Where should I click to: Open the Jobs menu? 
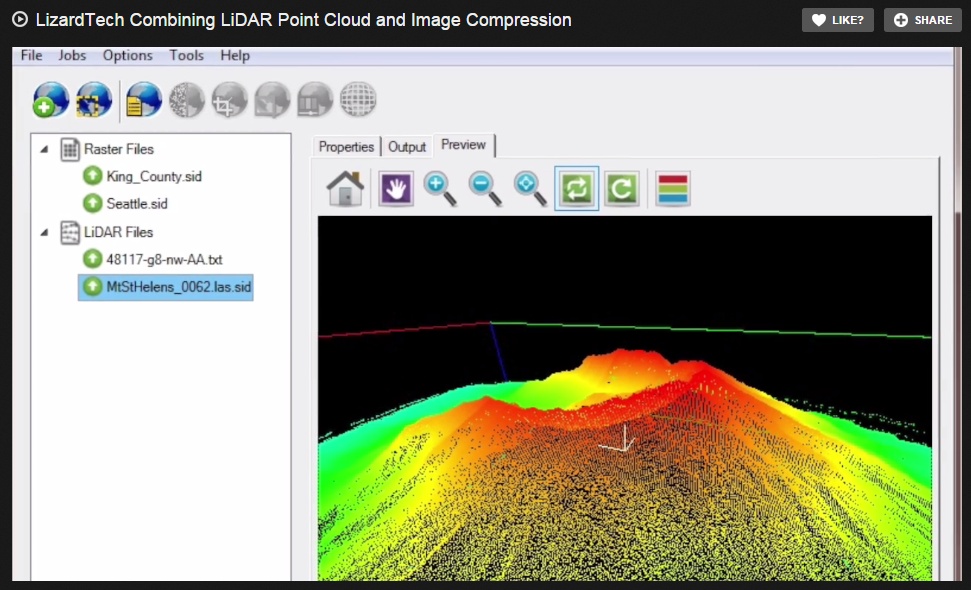(71, 55)
